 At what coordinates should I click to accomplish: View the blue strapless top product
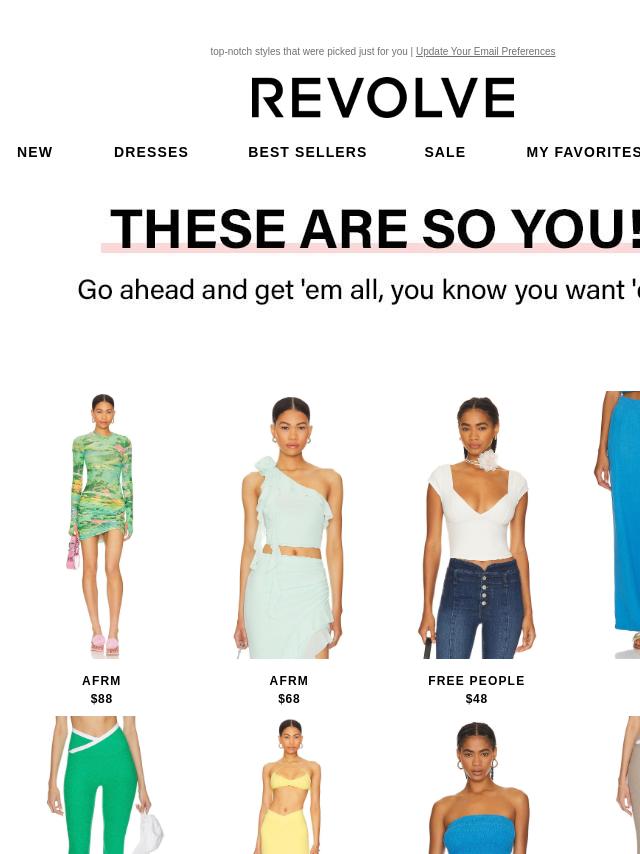(x=477, y=785)
